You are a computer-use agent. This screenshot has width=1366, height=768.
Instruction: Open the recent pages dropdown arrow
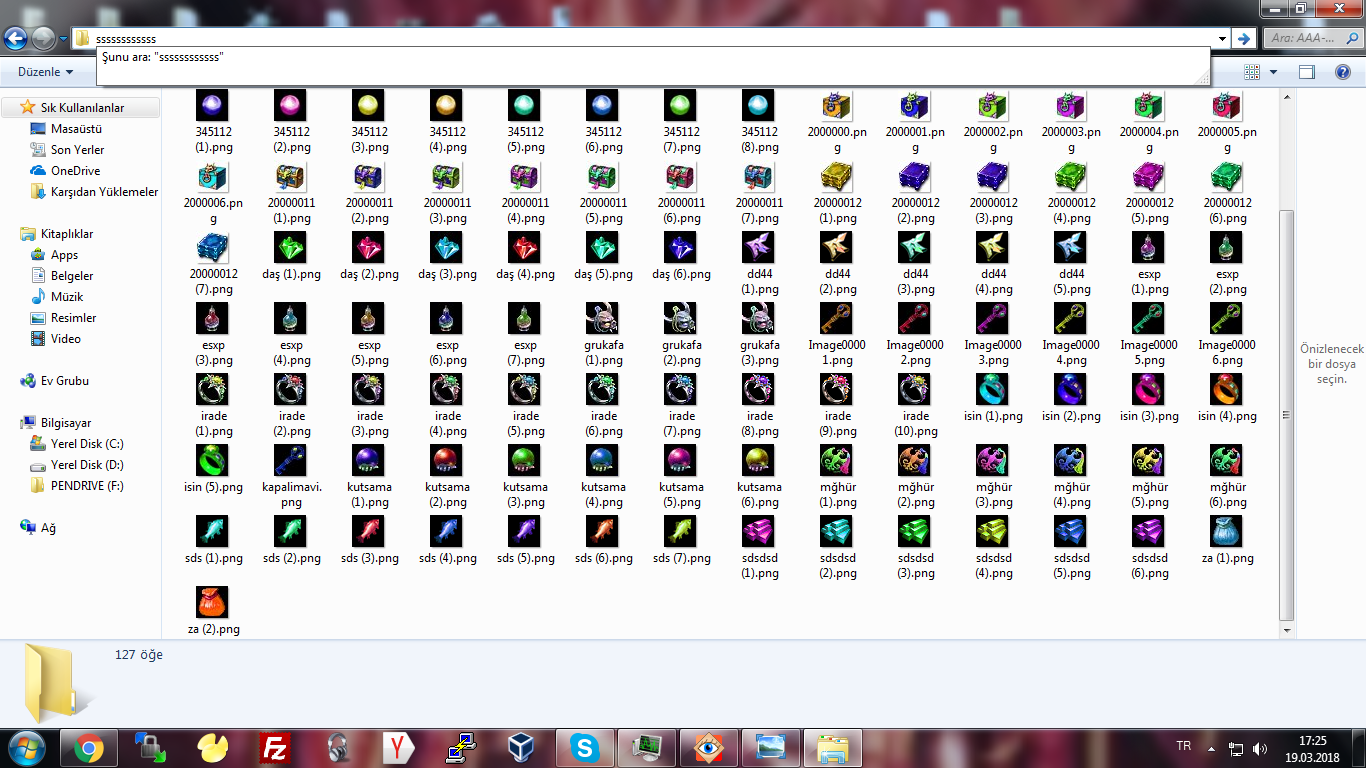(63, 39)
